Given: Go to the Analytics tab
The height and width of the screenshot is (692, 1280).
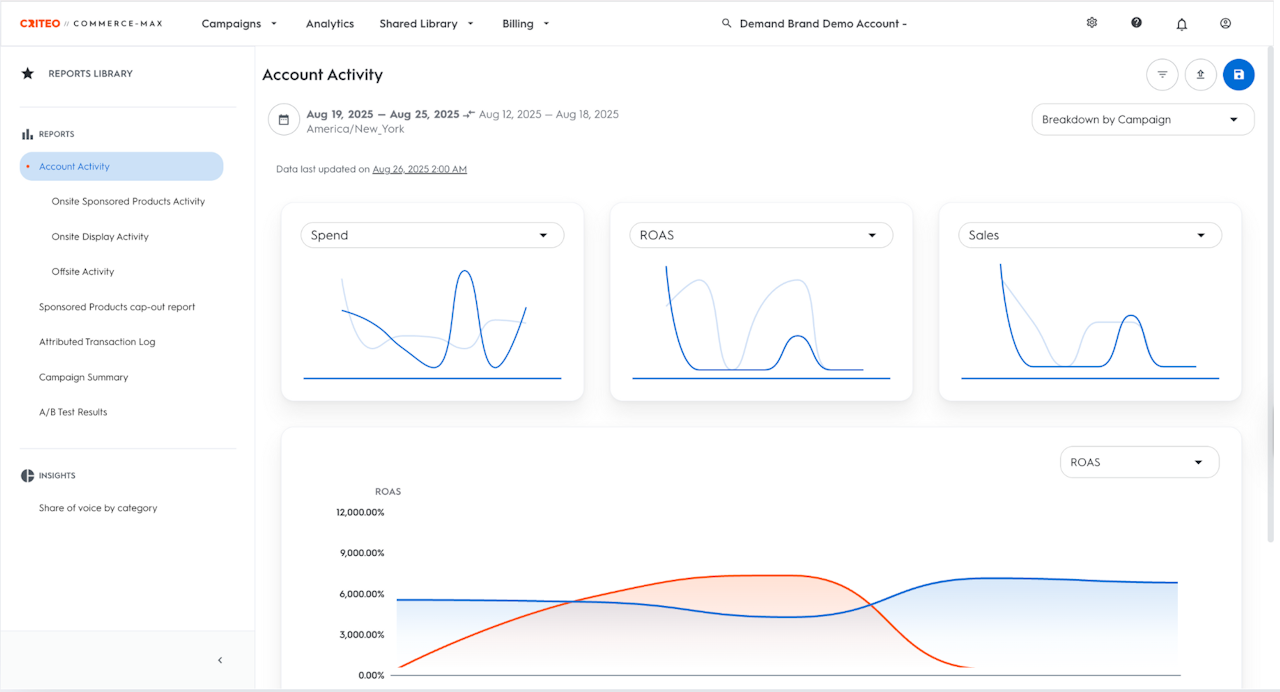Looking at the screenshot, I should pos(330,24).
